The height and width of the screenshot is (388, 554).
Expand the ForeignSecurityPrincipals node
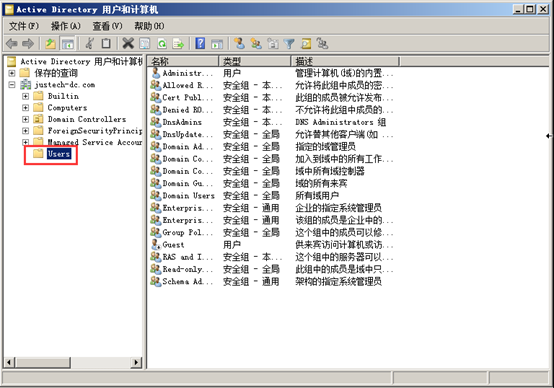[25, 131]
